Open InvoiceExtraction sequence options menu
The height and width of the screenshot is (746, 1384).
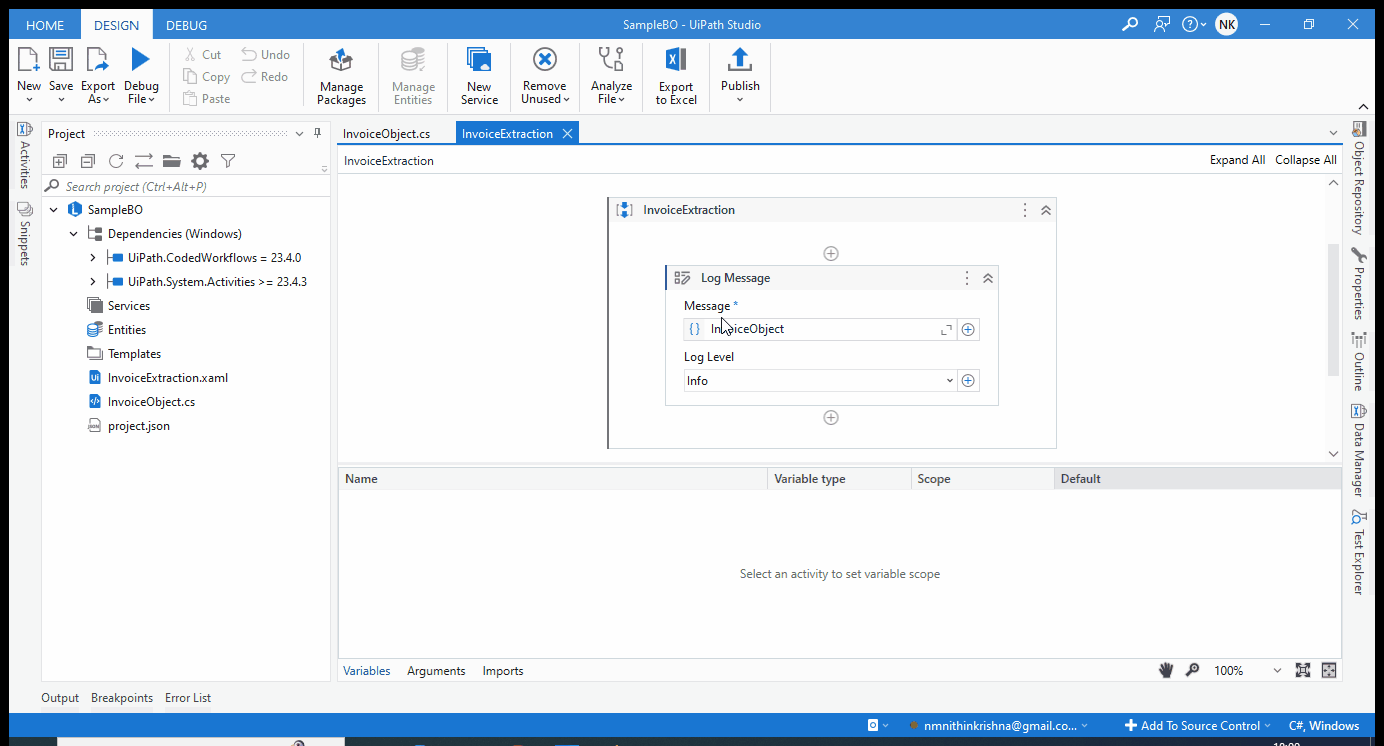(x=1024, y=210)
